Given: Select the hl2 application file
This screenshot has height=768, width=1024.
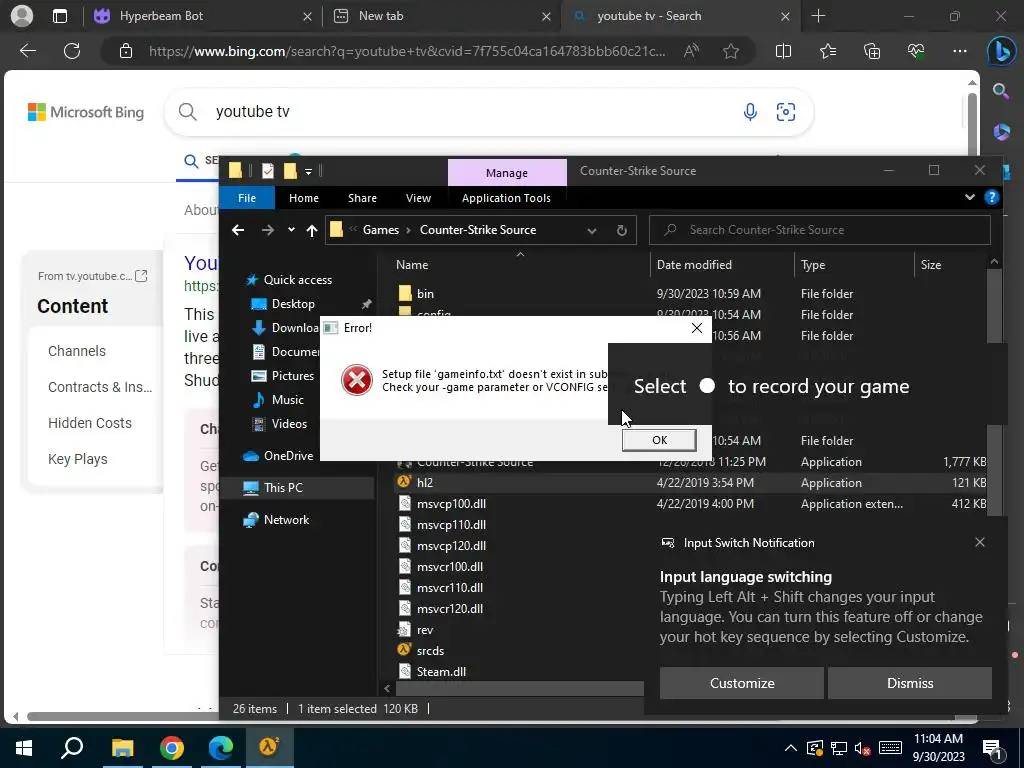Looking at the screenshot, I should (x=424, y=483).
